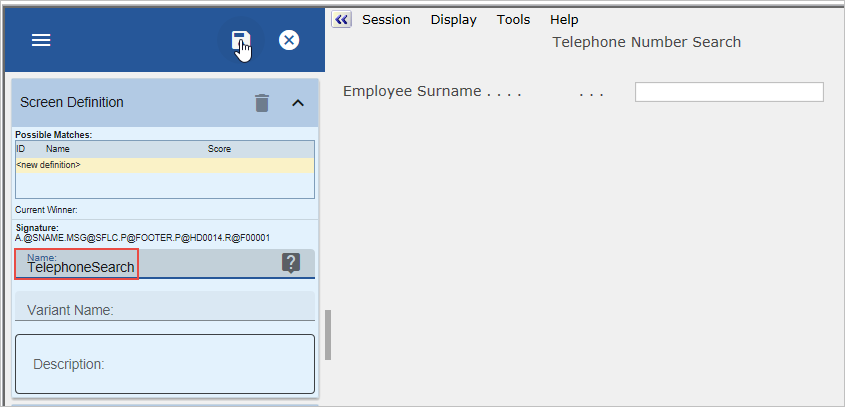Click the close X icon in the header
The width and height of the screenshot is (845, 407).
click(289, 40)
